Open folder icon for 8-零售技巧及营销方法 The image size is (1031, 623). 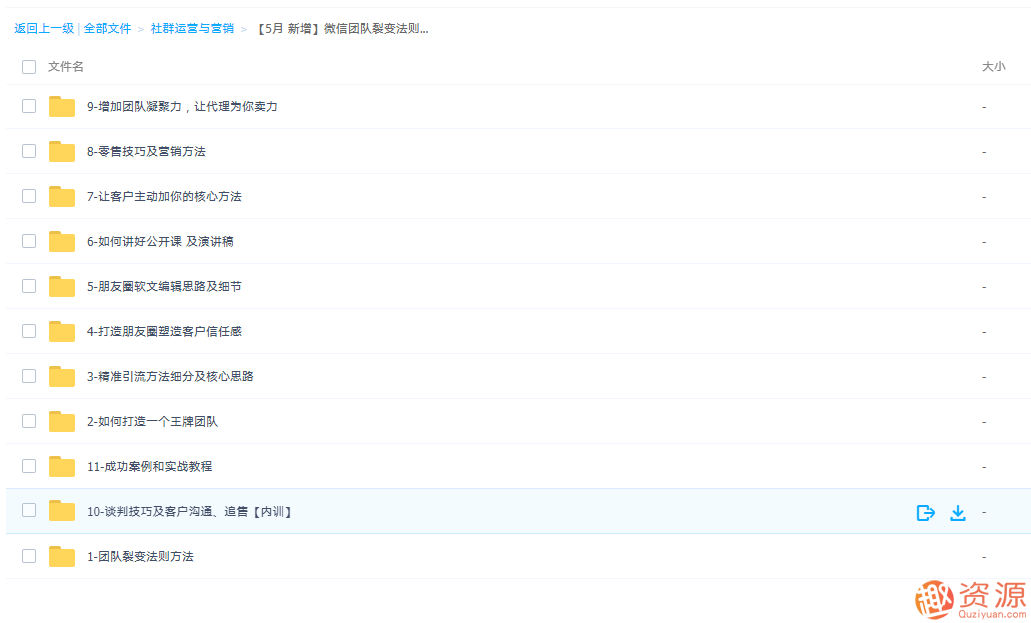[62, 151]
